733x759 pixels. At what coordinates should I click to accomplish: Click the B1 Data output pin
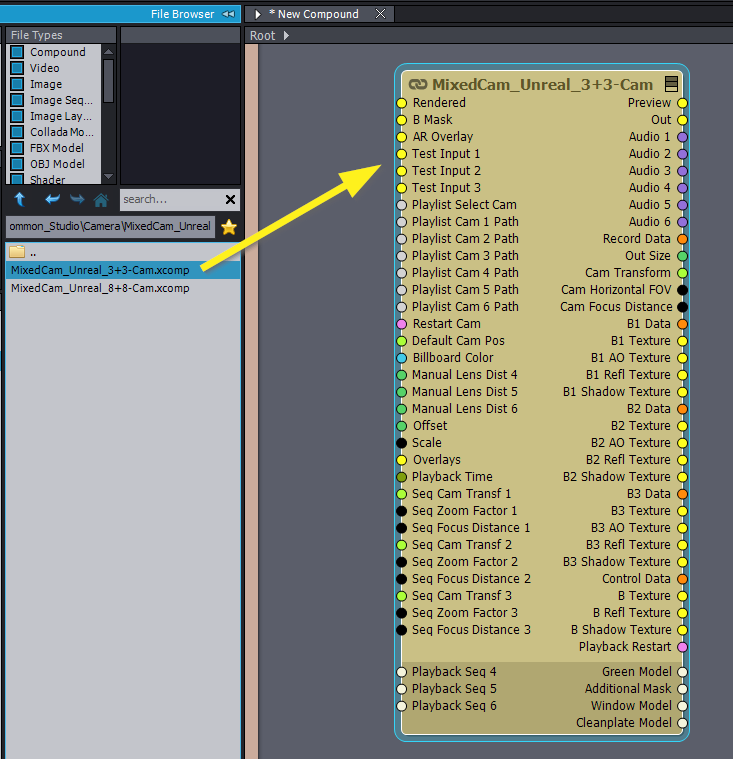(x=682, y=324)
